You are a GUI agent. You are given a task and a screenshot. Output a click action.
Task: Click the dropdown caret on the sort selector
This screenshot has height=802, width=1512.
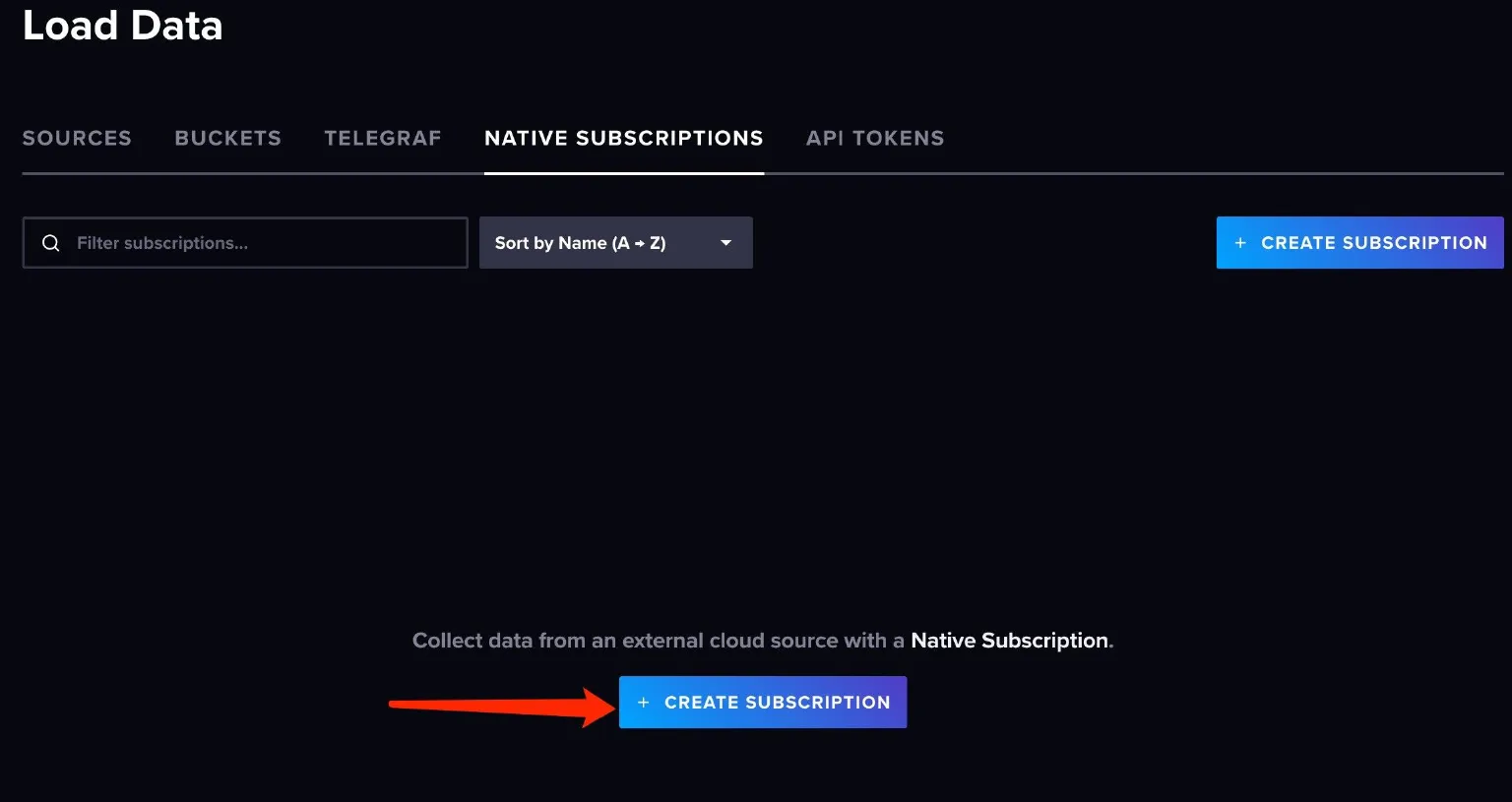[725, 242]
